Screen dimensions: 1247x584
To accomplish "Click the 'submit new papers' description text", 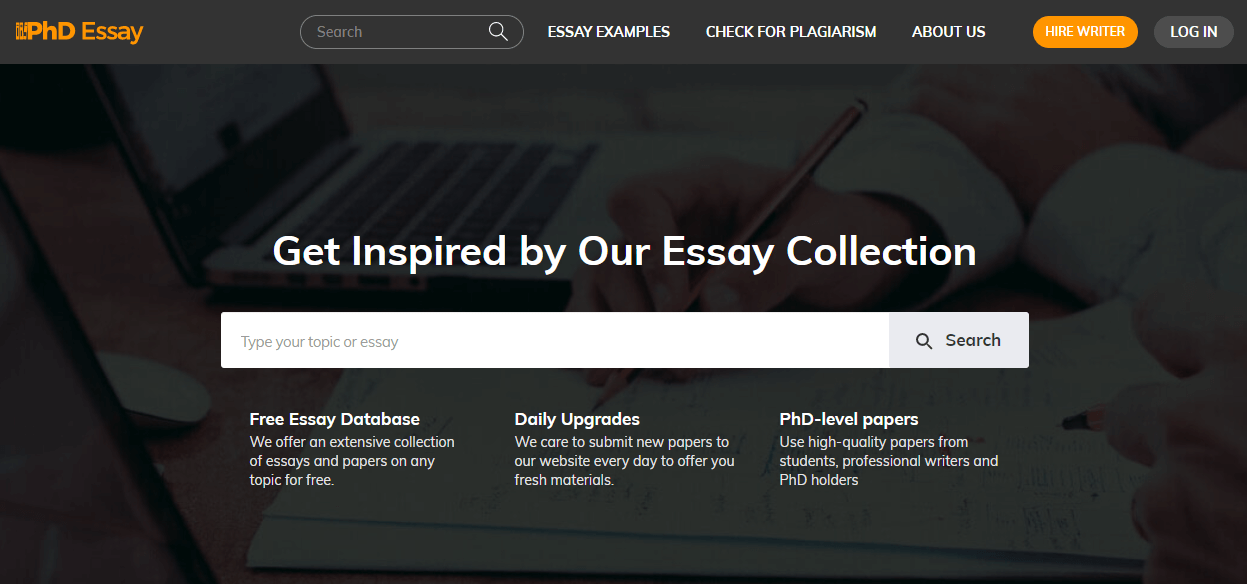I will click(x=624, y=461).
